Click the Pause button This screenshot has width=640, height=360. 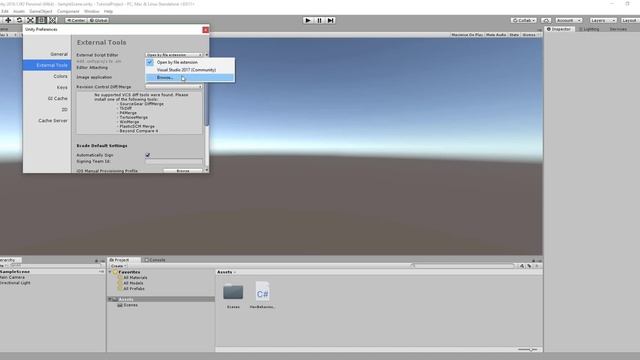319,20
